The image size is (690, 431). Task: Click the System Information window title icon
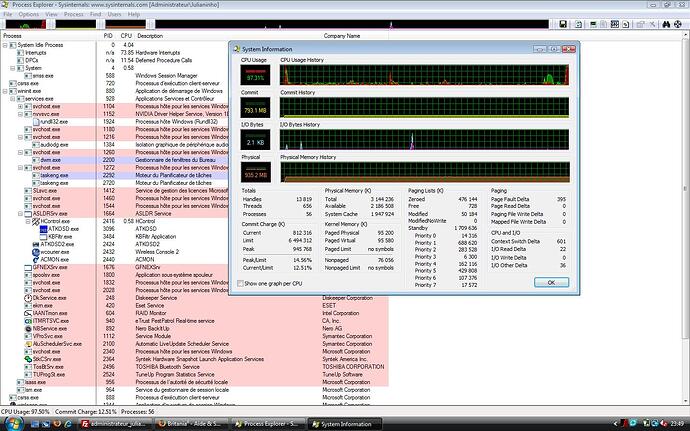coord(237,47)
